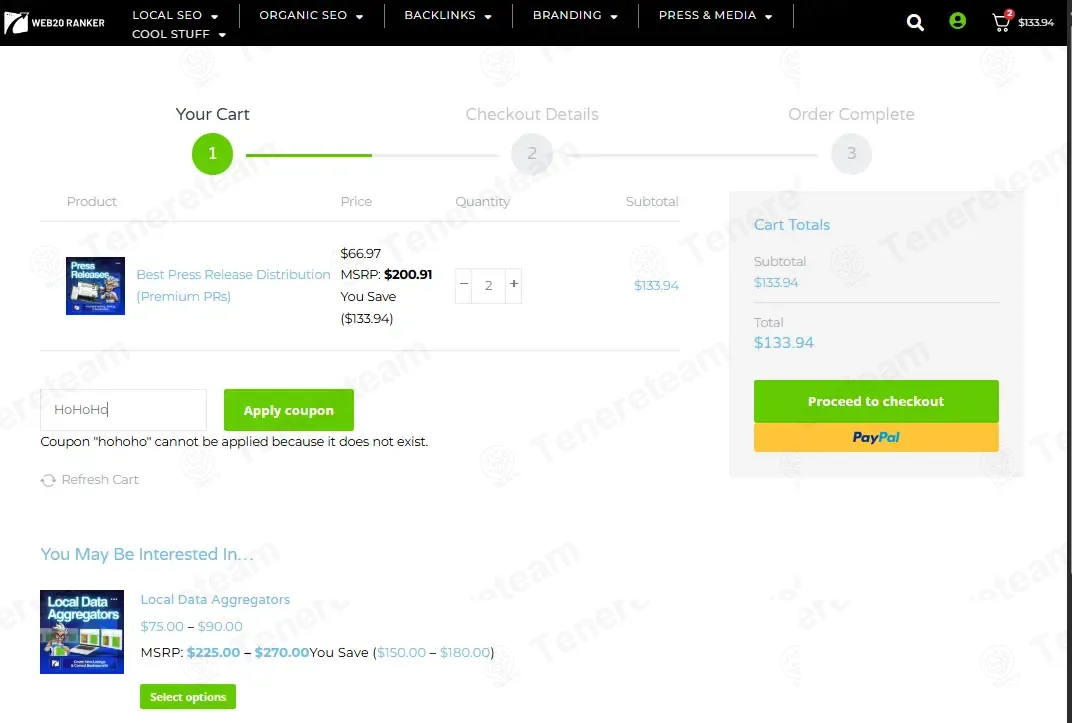The height and width of the screenshot is (723, 1072).
Task: Click the Proceed to checkout button
Action: pyautogui.click(x=876, y=401)
